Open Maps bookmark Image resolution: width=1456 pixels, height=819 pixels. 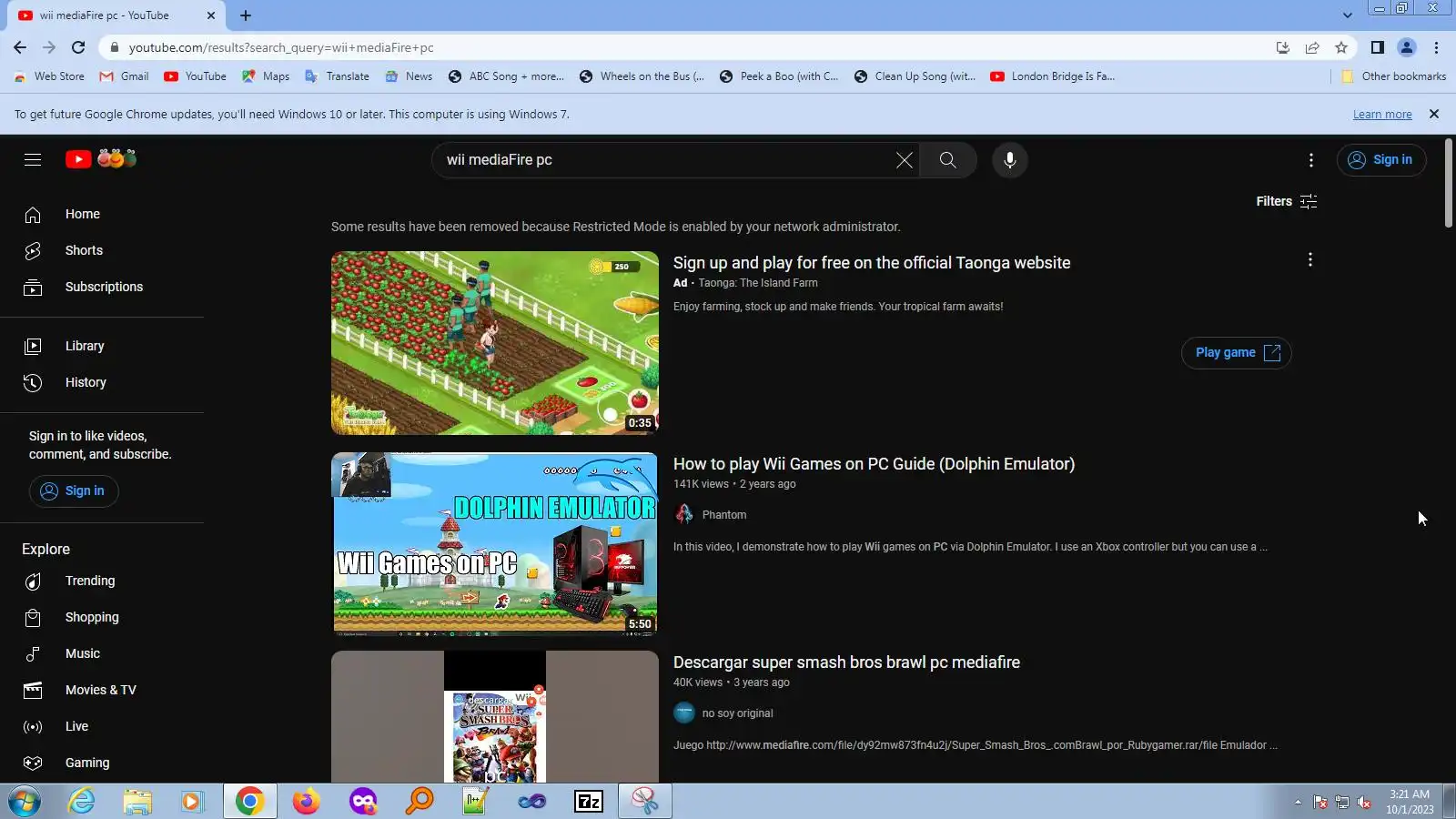pos(266,76)
